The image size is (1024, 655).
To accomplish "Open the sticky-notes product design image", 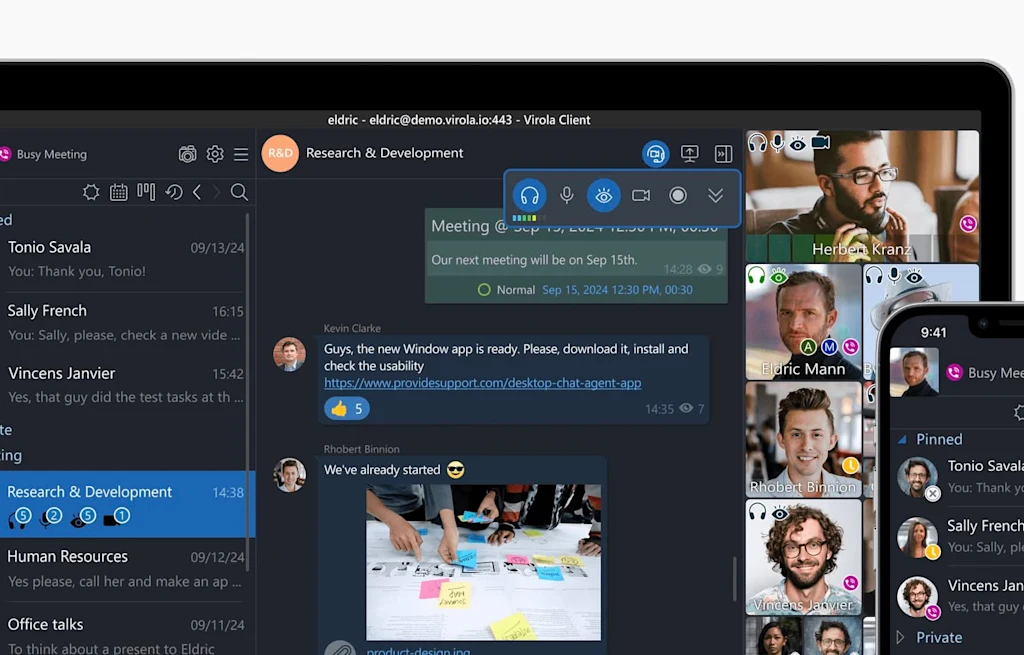I will 483,562.
